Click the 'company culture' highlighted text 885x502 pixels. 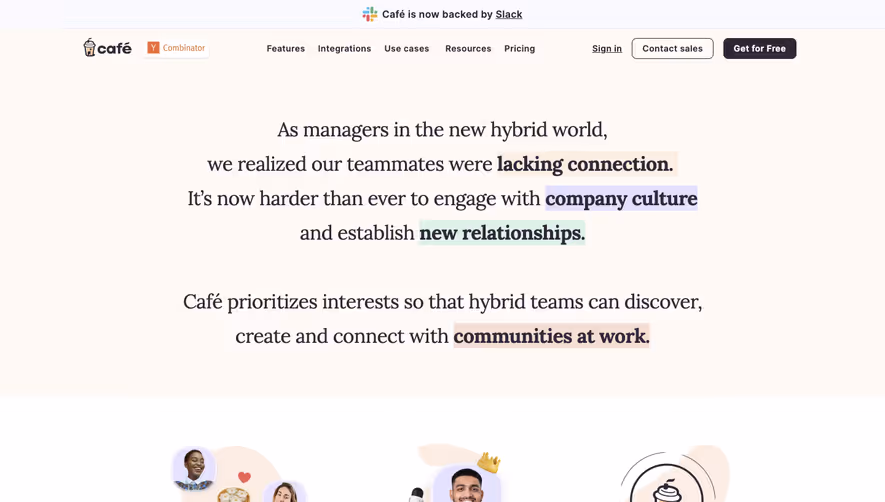tap(621, 198)
